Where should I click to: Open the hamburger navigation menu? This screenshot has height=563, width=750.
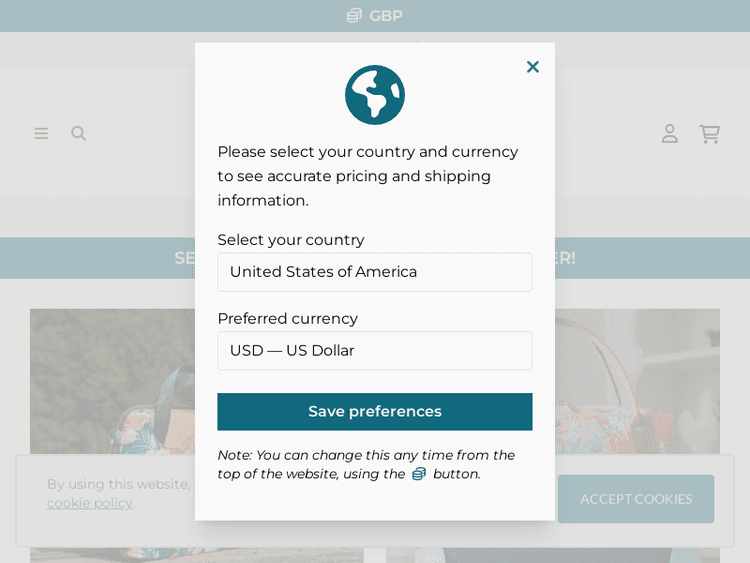[x=41, y=133]
